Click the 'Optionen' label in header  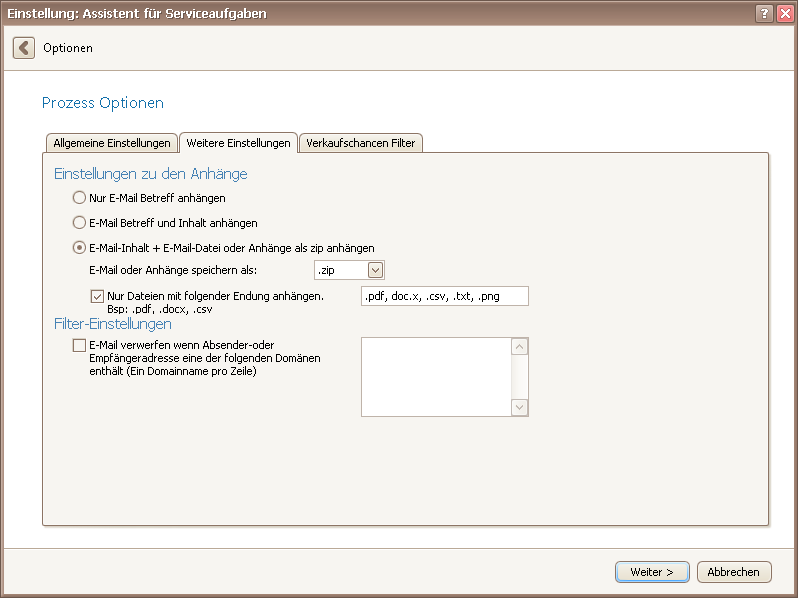(x=68, y=48)
